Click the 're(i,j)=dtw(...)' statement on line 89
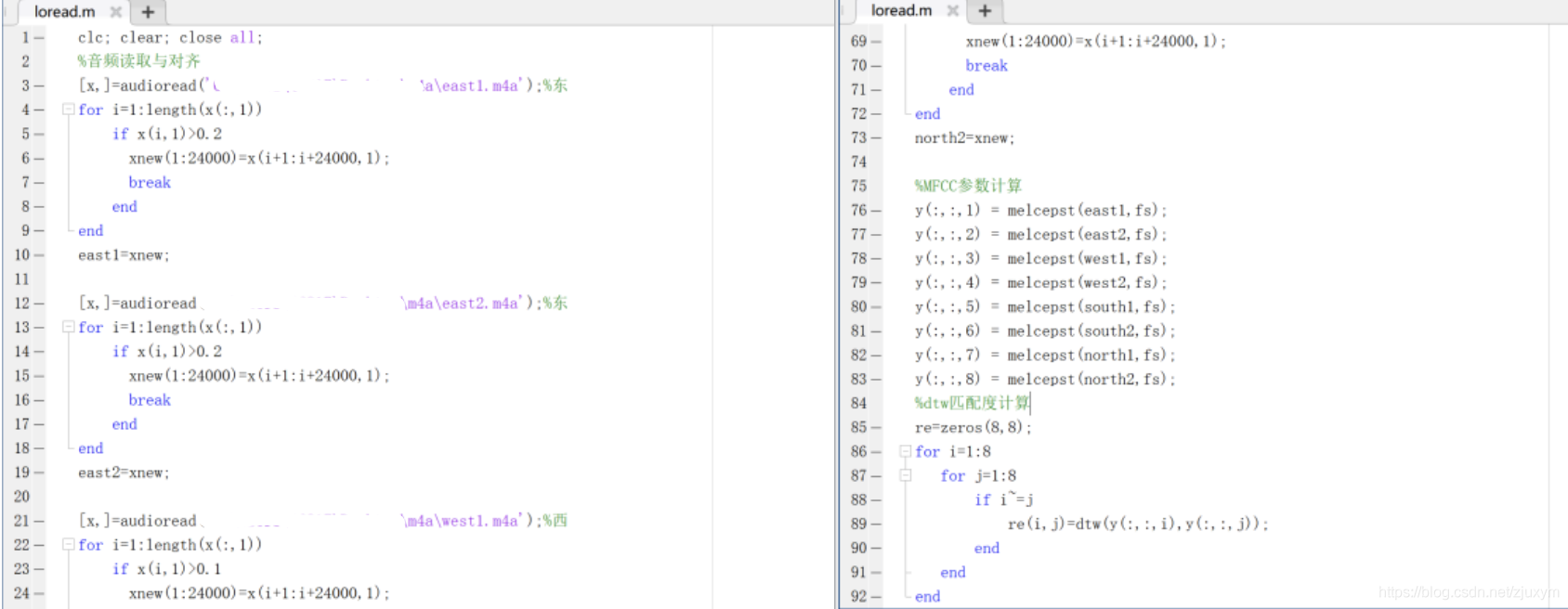The width and height of the screenshot is (1568, 609). pos(1138,524)
